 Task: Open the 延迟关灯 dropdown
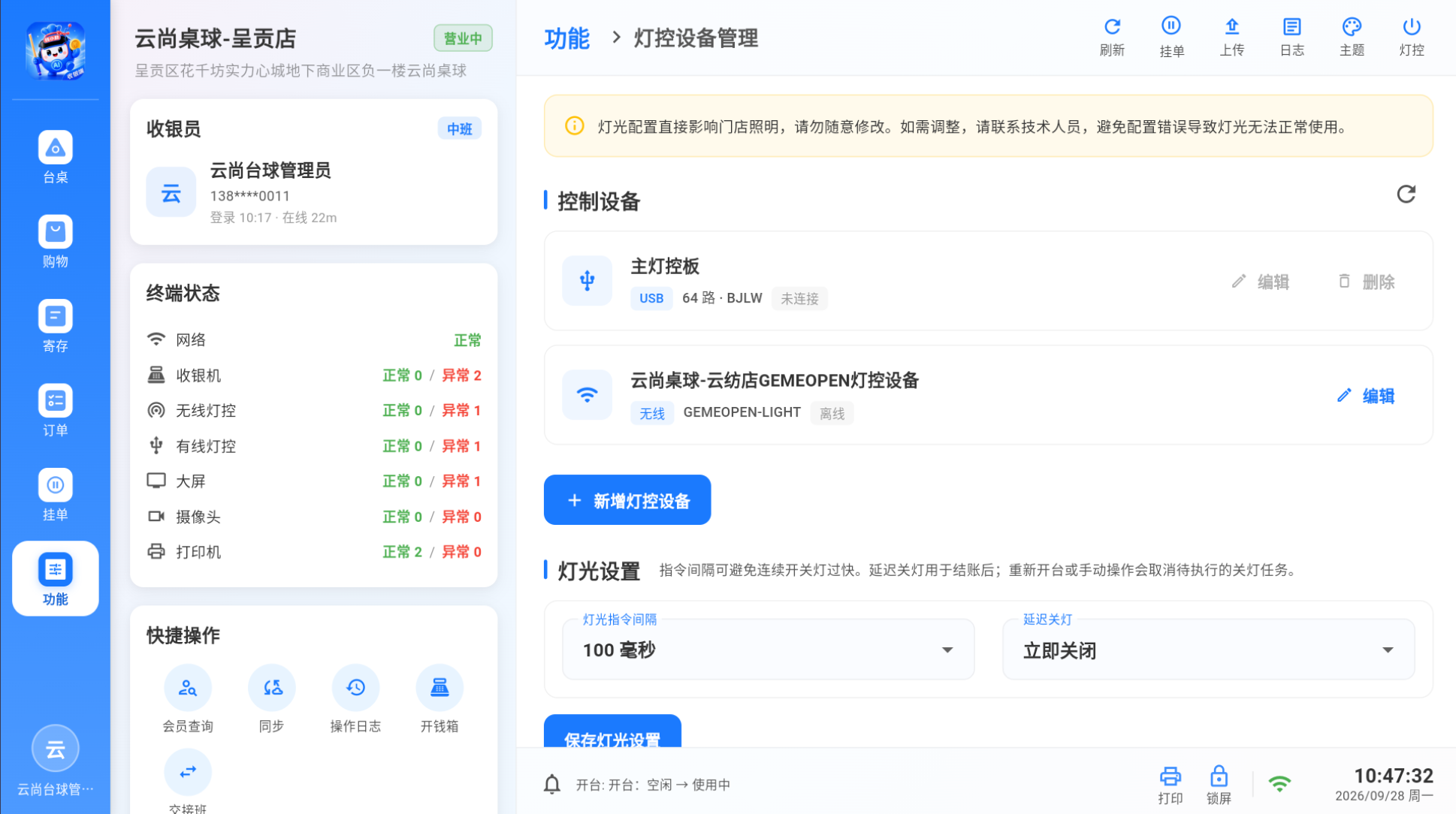tap(1208, 650)
